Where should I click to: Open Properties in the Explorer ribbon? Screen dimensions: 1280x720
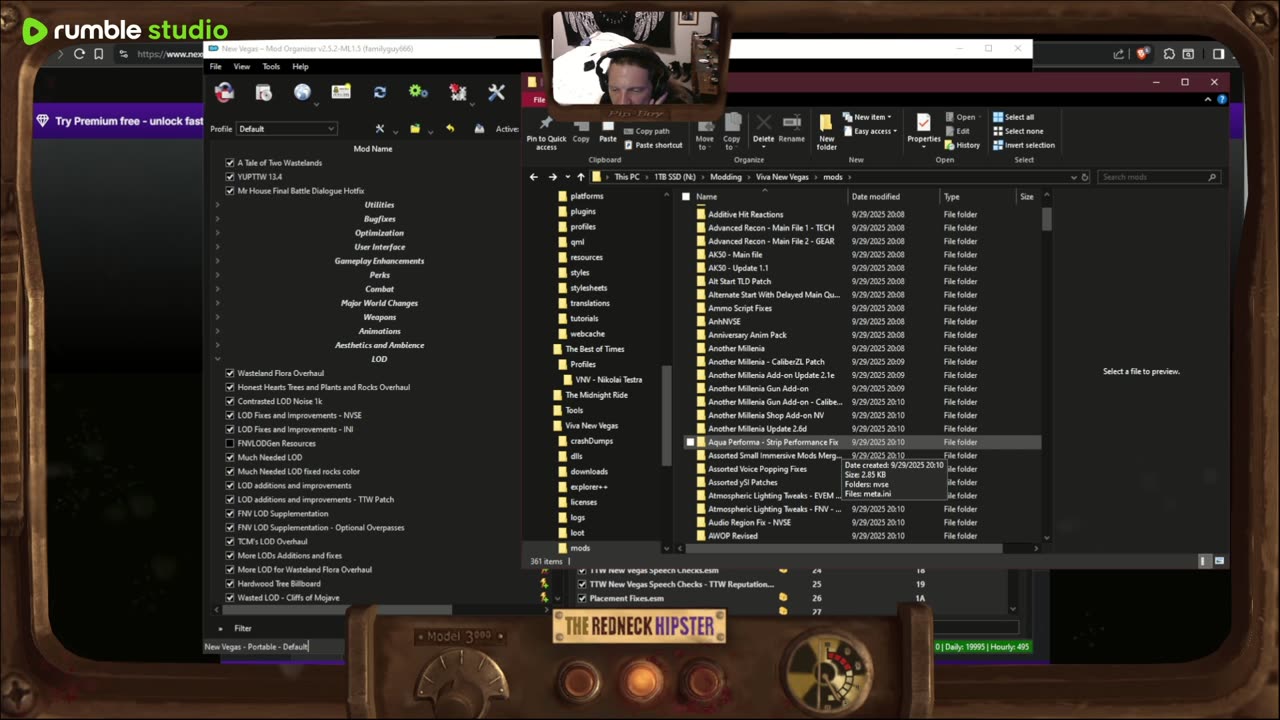[923, 129]
